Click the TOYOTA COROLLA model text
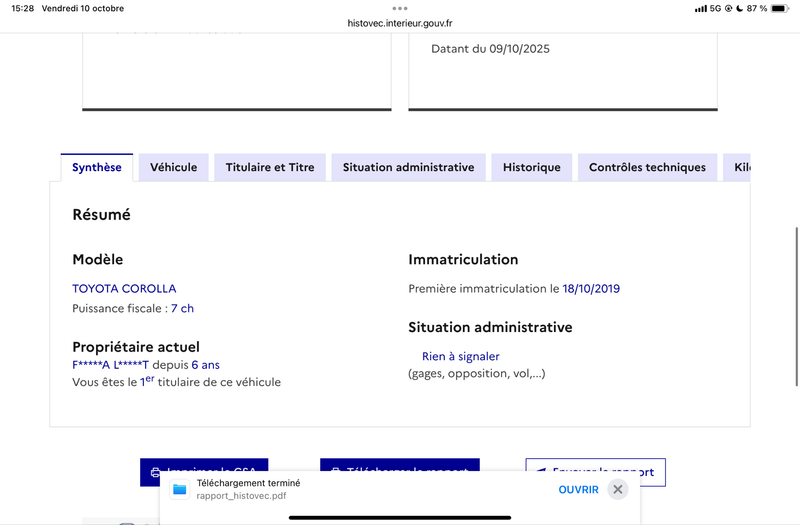800x525 pixels. (124, 288)
